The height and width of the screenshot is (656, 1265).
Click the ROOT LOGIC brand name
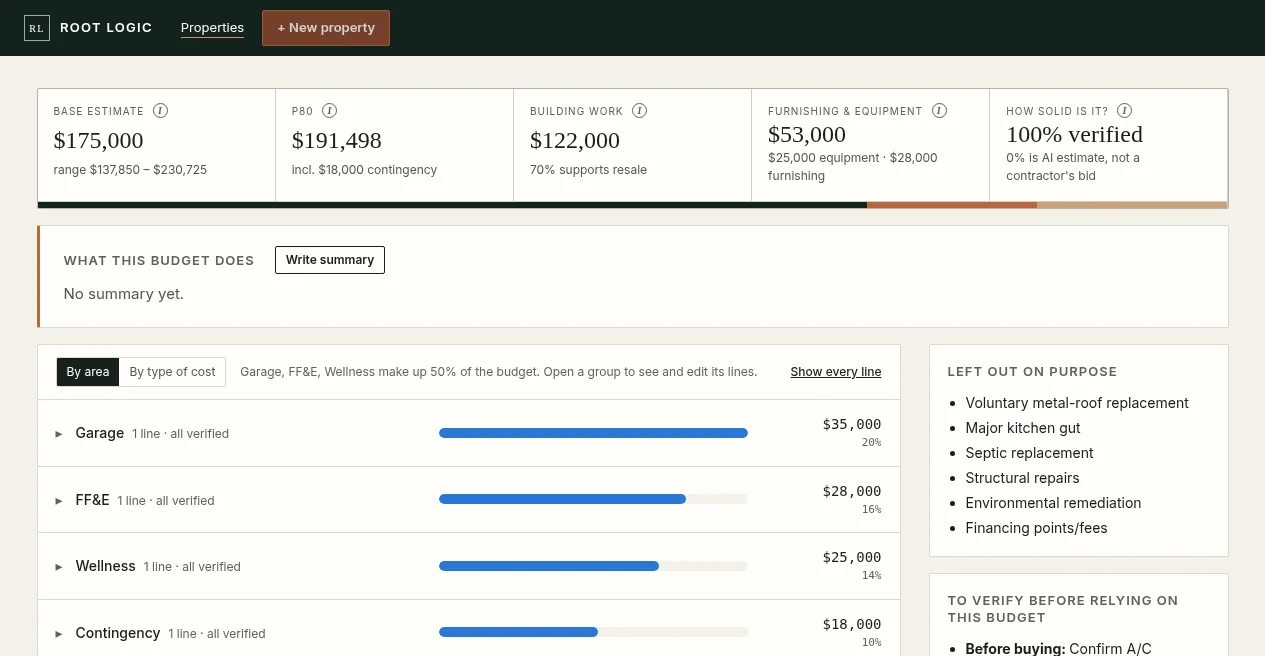tap(106, 28)
